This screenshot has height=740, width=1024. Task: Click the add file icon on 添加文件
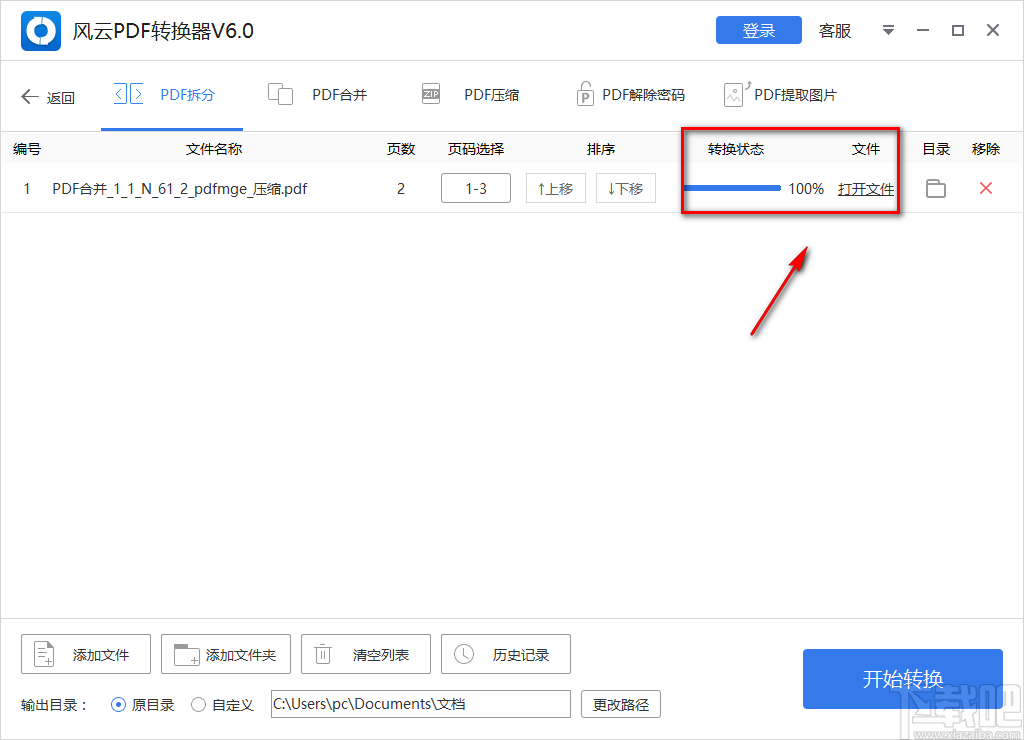click(42, 654)
